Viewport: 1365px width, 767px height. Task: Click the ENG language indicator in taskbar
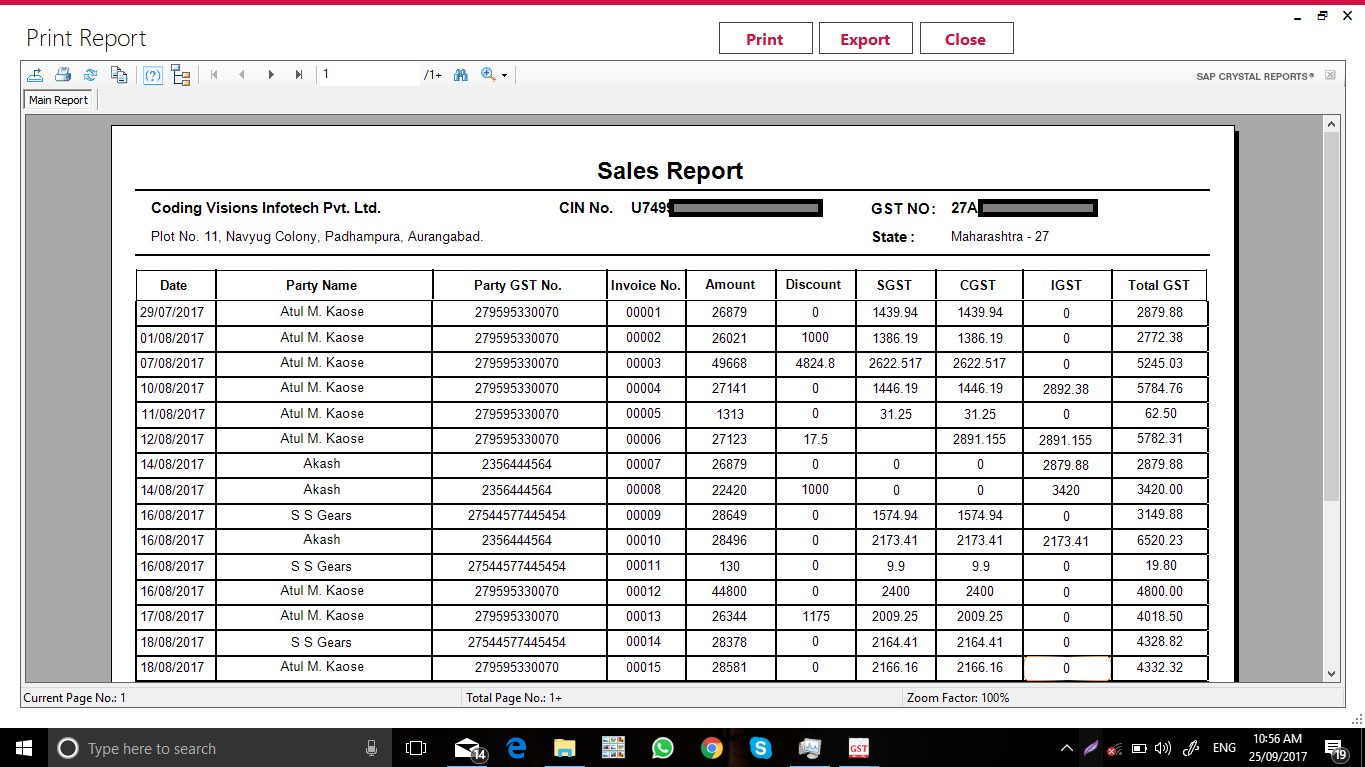tap(1224, 747)
